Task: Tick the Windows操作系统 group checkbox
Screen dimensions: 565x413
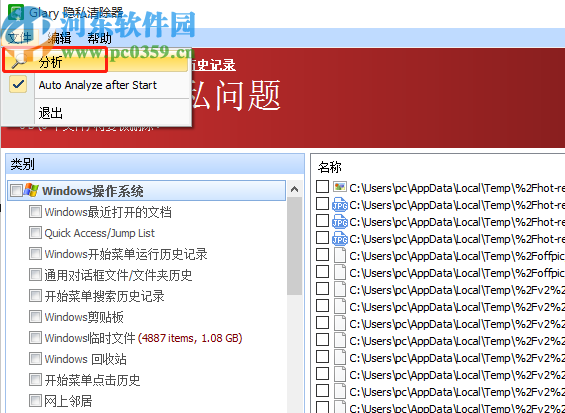Action: [17, 190]
